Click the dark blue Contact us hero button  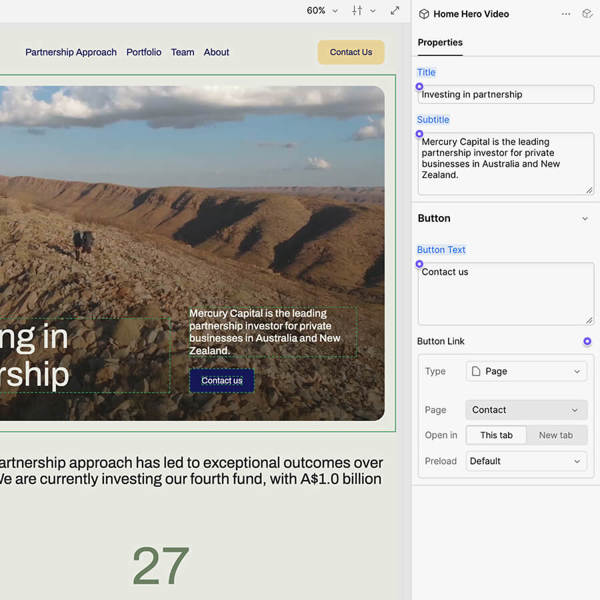[x=222, y=380]
